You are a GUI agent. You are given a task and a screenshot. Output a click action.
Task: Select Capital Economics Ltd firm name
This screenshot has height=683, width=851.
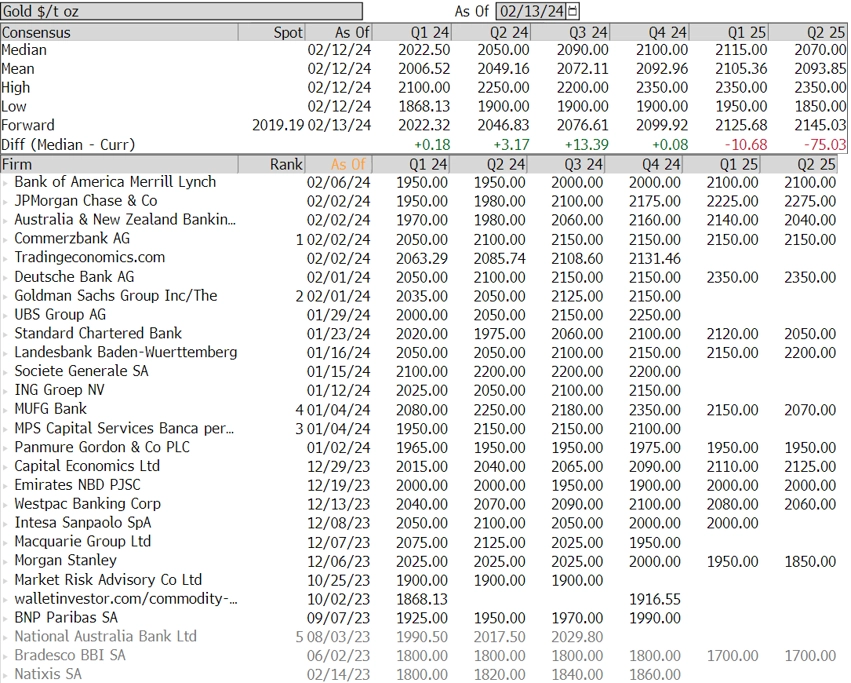(87, 466)
